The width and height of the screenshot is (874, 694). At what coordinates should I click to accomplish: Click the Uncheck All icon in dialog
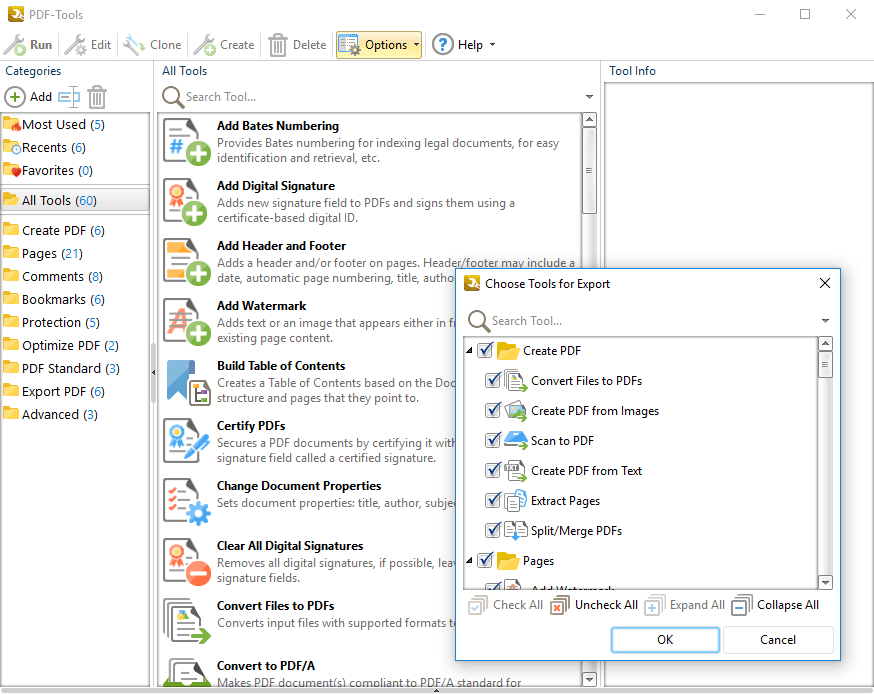click(x=560, y=605)
